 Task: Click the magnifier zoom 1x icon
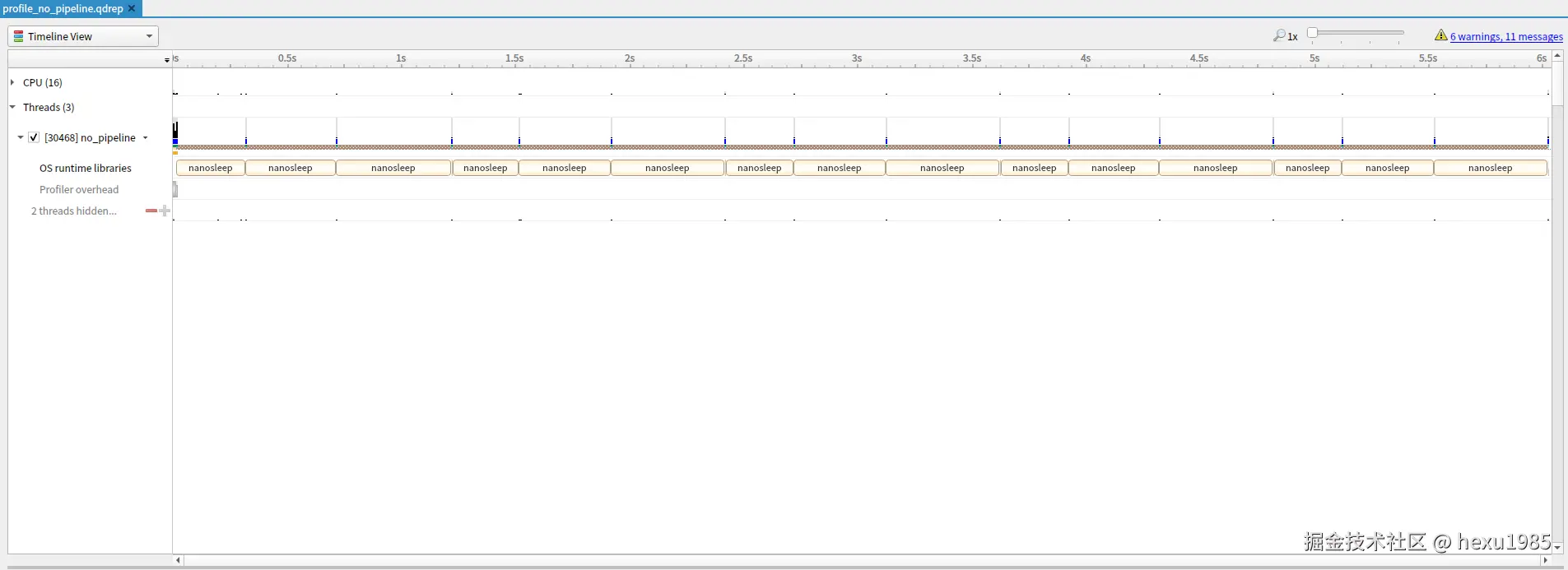tap(1279, 35)
